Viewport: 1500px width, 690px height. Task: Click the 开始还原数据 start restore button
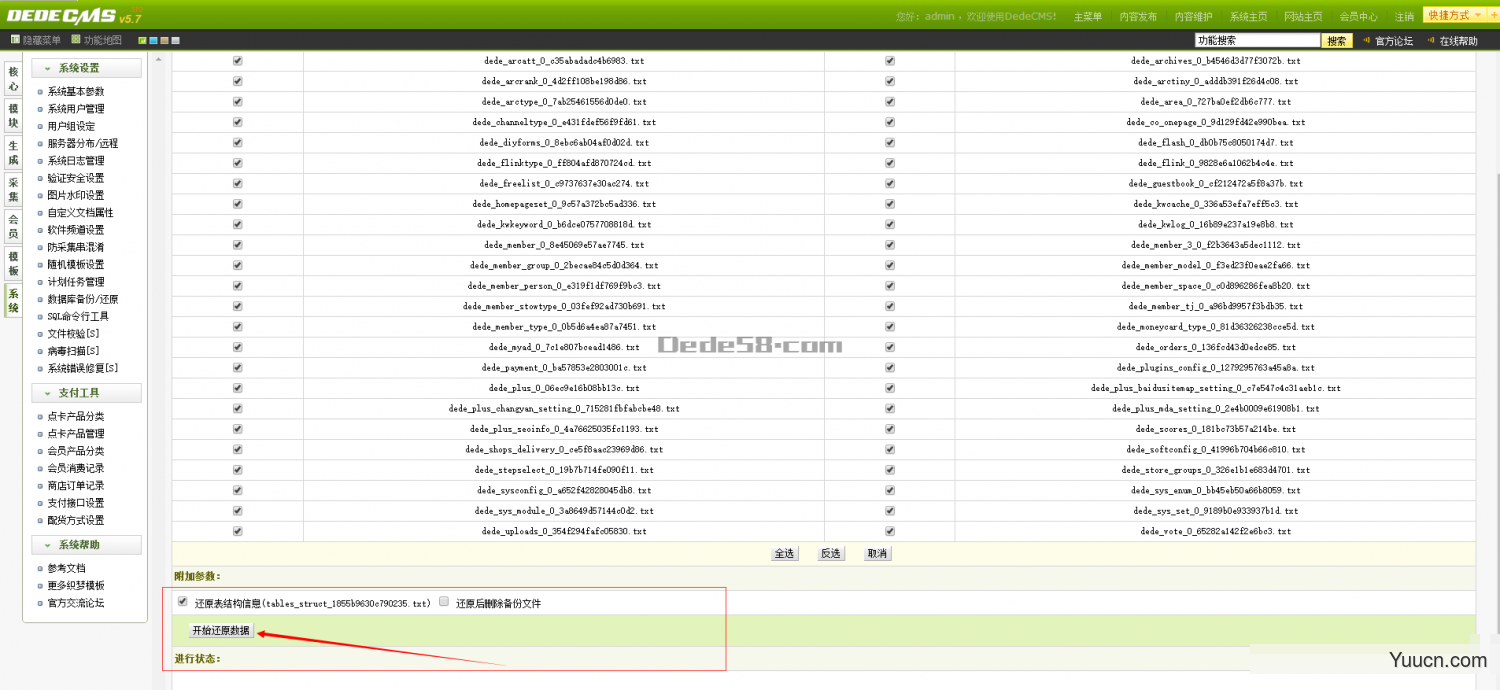(221, 630)
